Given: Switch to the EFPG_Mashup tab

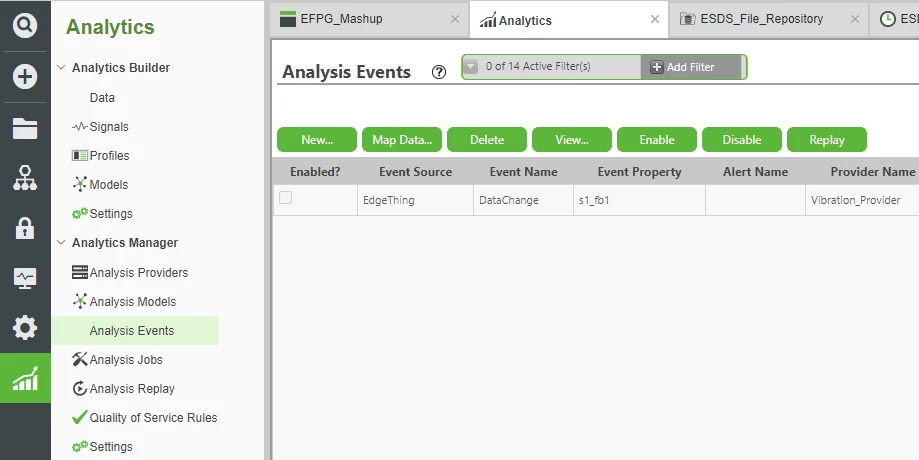Looking at the screenshot, I should [369, 19].
